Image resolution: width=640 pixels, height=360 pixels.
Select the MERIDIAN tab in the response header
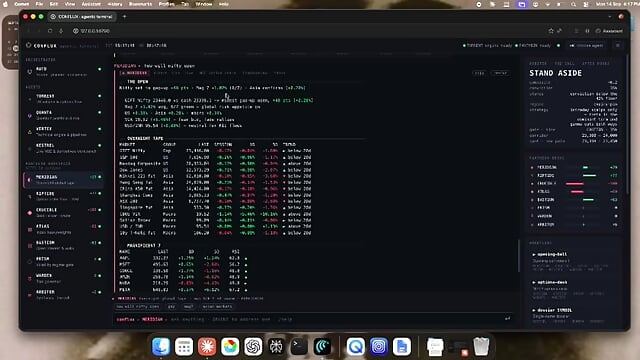click(134, 73)
